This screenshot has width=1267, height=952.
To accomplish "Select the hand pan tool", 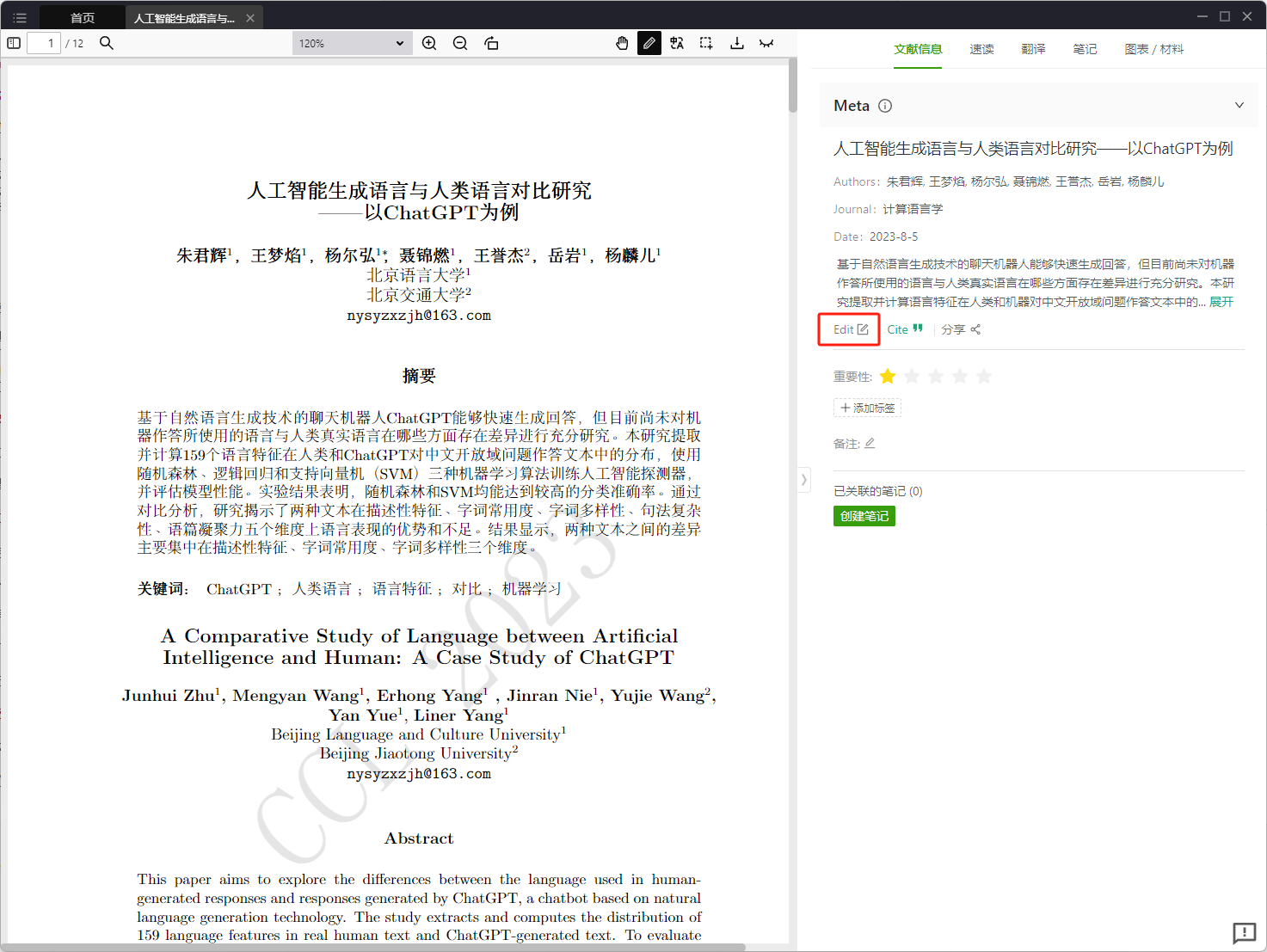I will (x=622, y=43).
